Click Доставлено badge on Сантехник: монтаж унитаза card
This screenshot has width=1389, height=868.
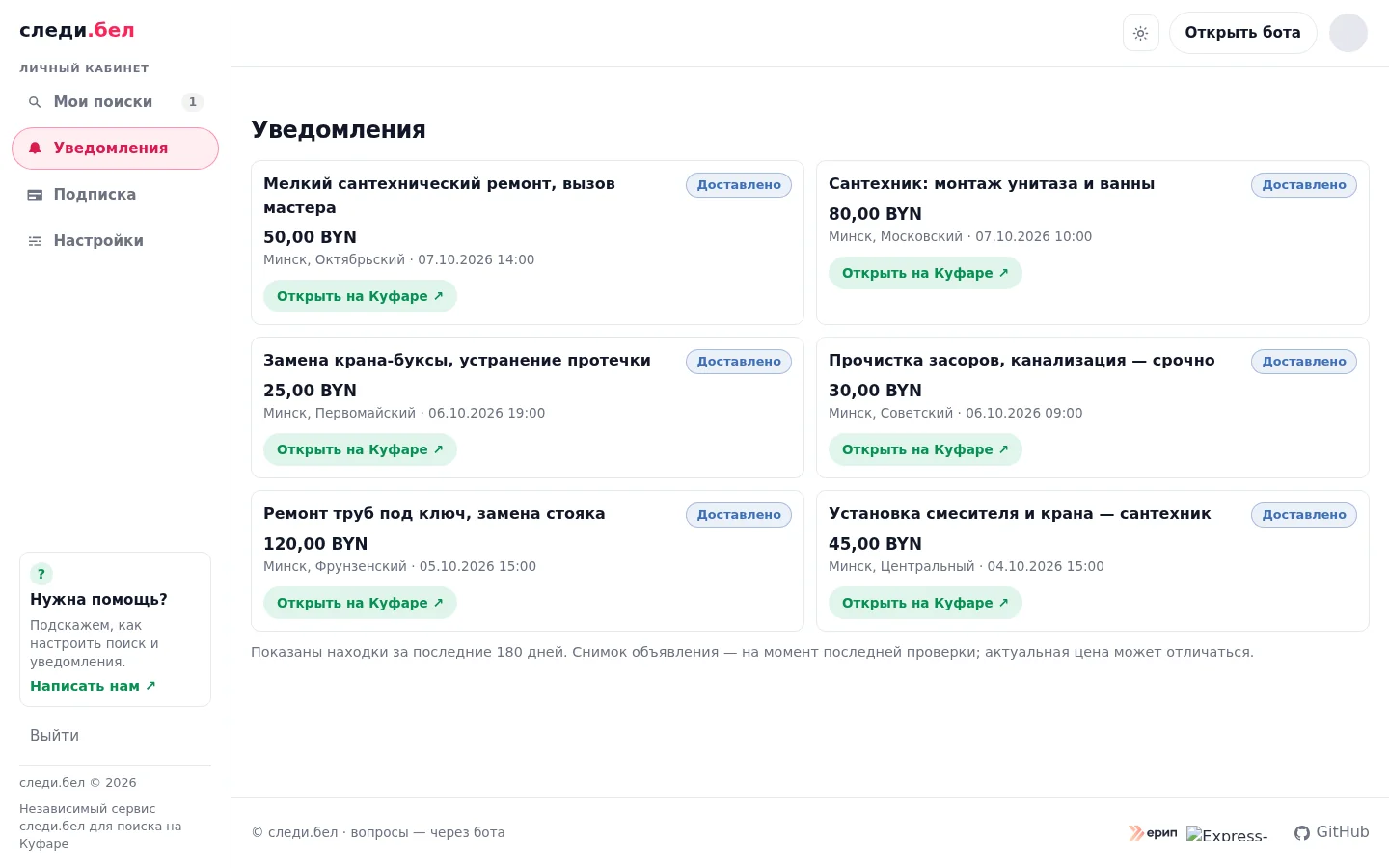pos(1304,185)
